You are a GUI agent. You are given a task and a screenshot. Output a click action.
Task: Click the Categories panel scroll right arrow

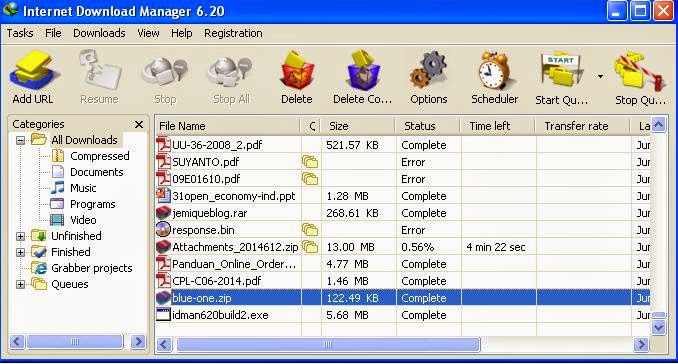(x=138, y=342)
